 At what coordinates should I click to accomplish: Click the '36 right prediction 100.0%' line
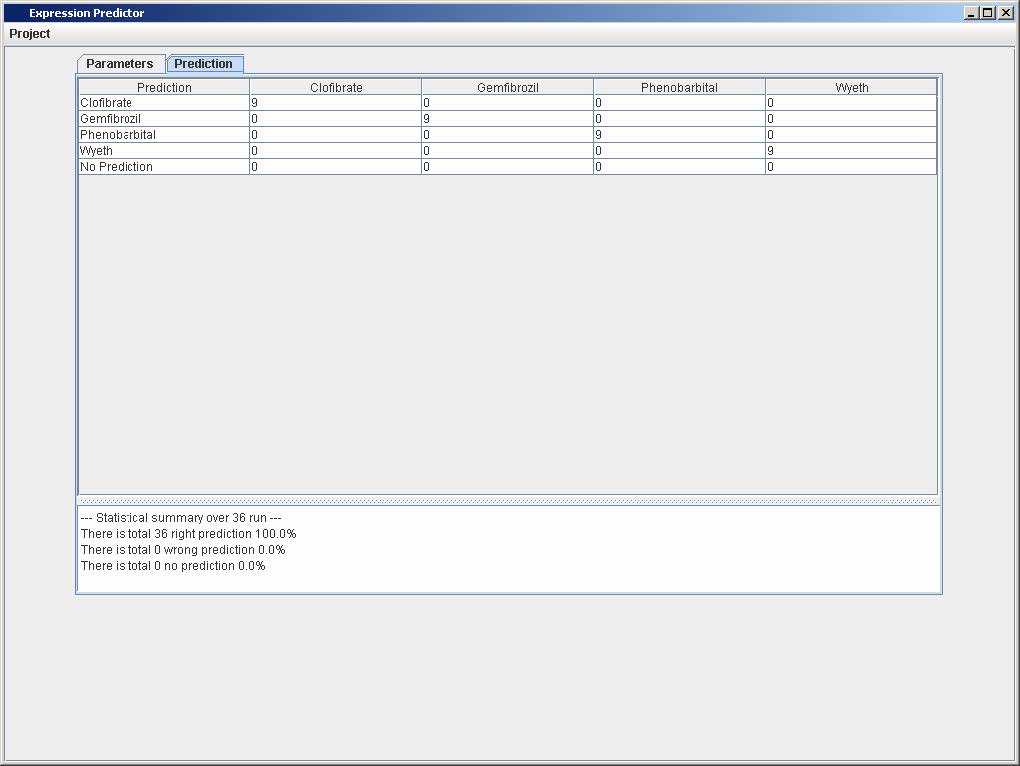coord(189,534)
